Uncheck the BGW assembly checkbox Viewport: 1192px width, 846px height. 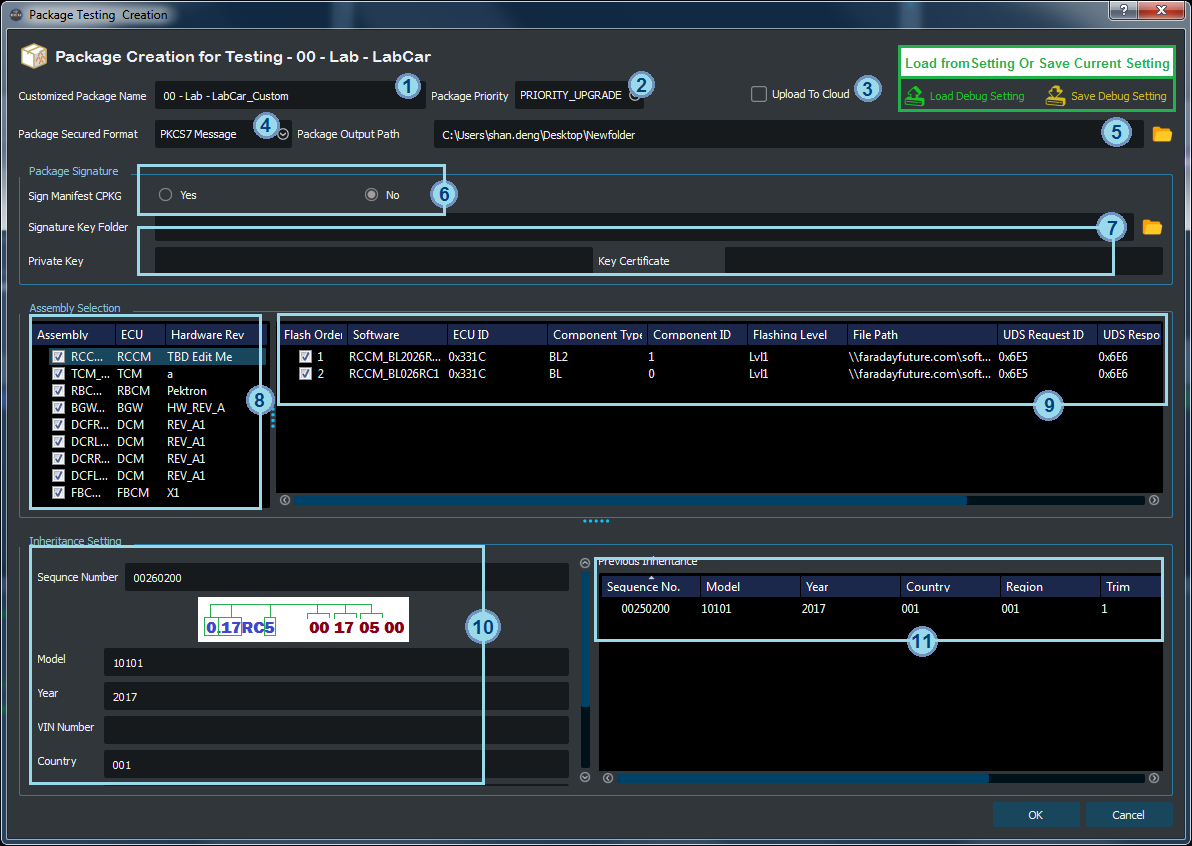[x=58, y=407]
